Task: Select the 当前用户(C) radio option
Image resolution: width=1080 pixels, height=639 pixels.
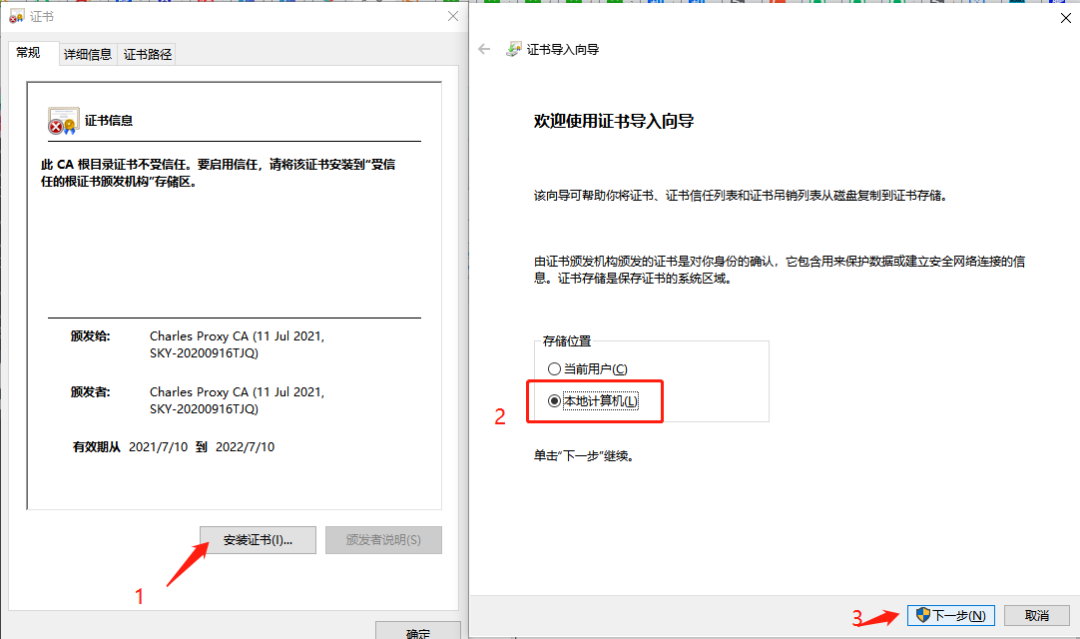Action: [588, 369]
